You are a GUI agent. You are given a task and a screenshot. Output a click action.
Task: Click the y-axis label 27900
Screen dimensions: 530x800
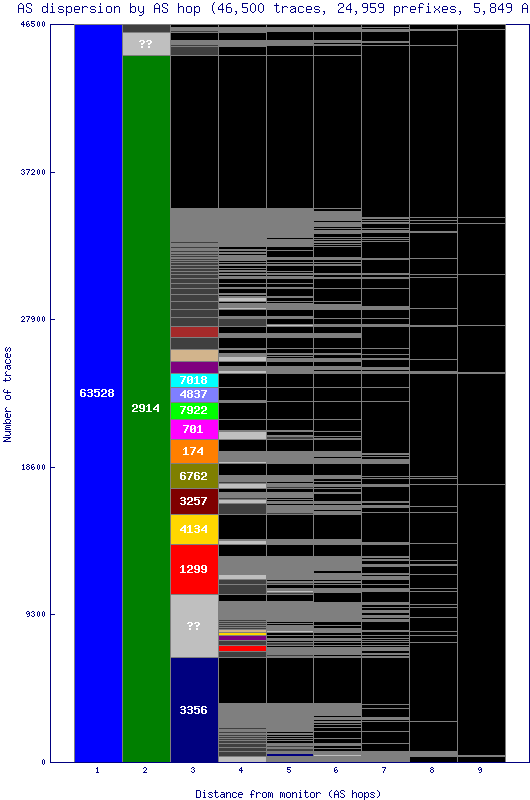33,319
